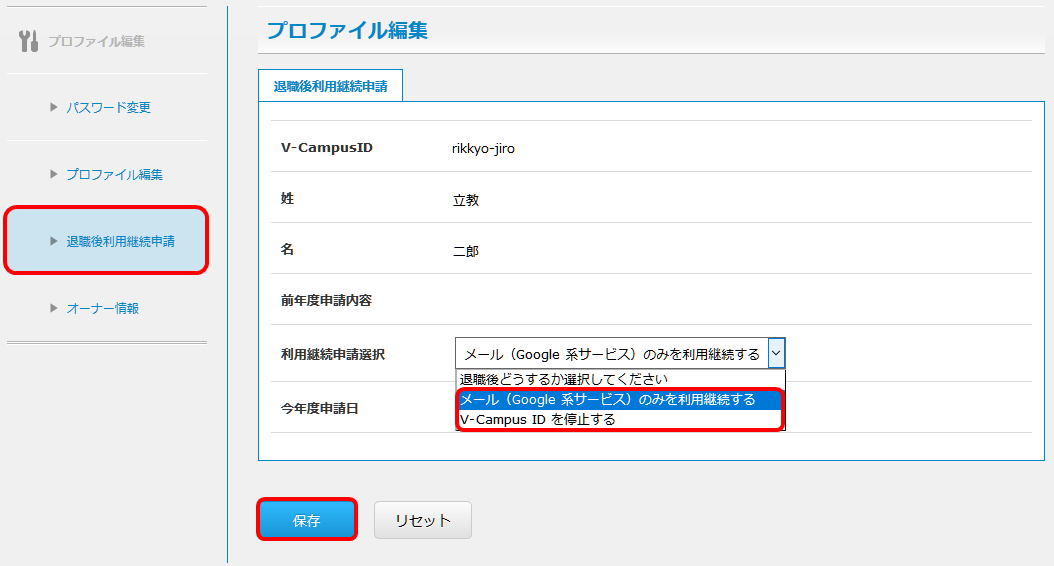This screenshot has height=566, width=1054.
Task: Click arrow icon beside オーナー情報
Action: click(x=54, y=308)
